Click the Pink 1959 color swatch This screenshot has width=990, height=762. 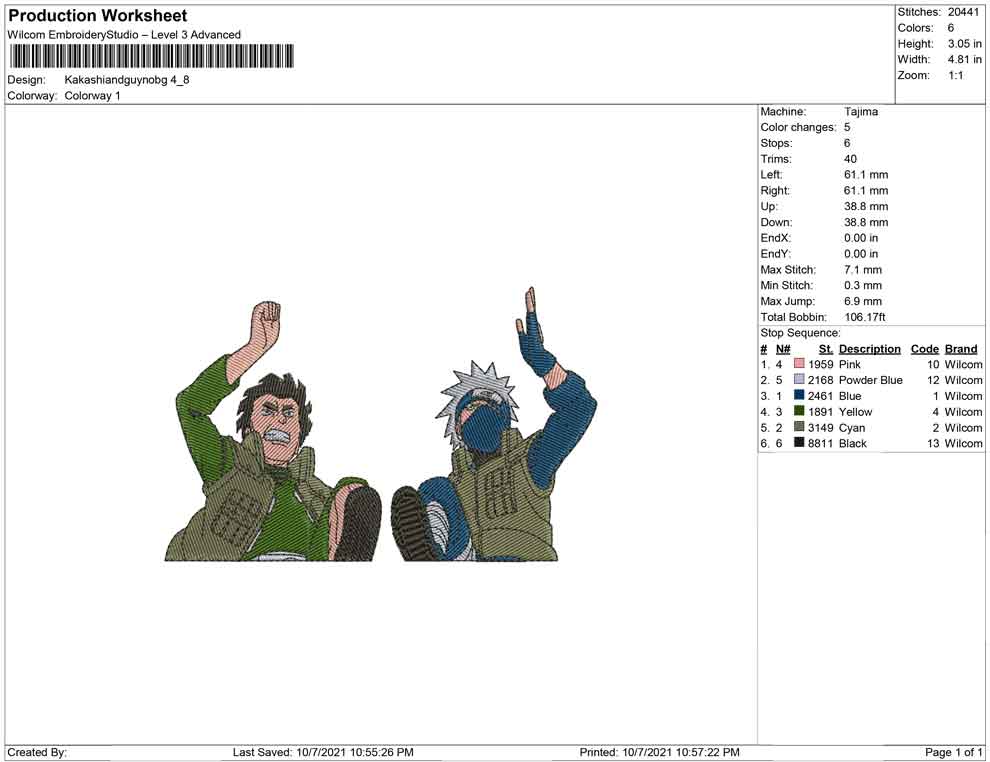[799, 364]
